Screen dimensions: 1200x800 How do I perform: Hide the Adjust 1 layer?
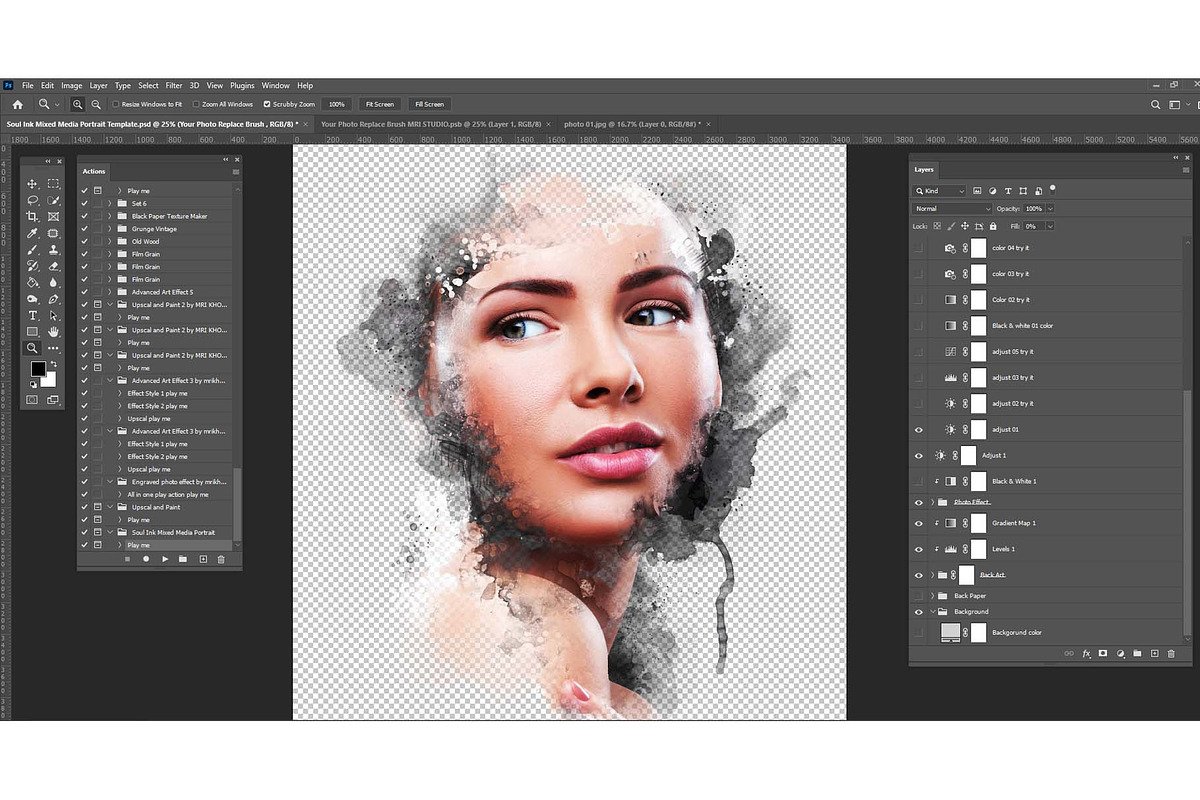(x=919, y=455)
